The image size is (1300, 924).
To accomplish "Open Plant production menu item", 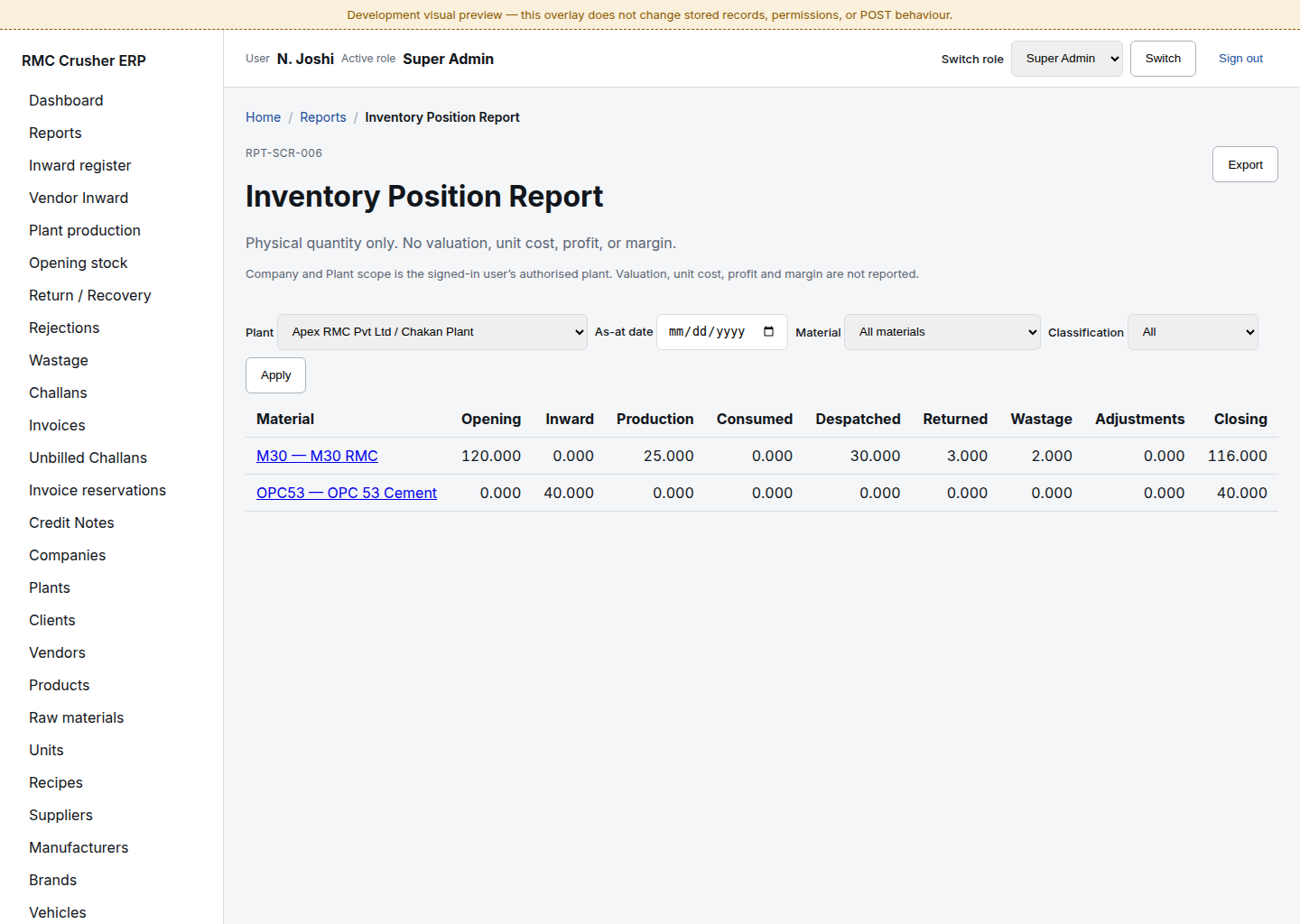I will pos(85,230).
